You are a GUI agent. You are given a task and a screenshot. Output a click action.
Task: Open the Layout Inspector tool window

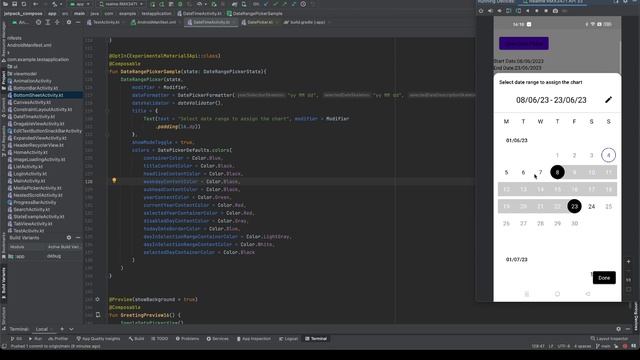609,339
